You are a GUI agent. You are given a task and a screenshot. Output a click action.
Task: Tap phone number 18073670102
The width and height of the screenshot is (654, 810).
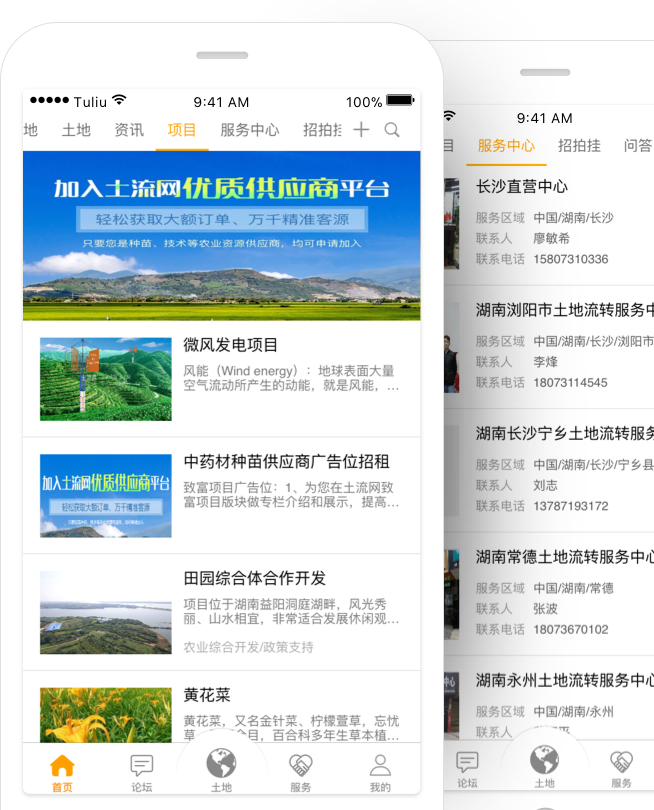click(x=571, y=629)
